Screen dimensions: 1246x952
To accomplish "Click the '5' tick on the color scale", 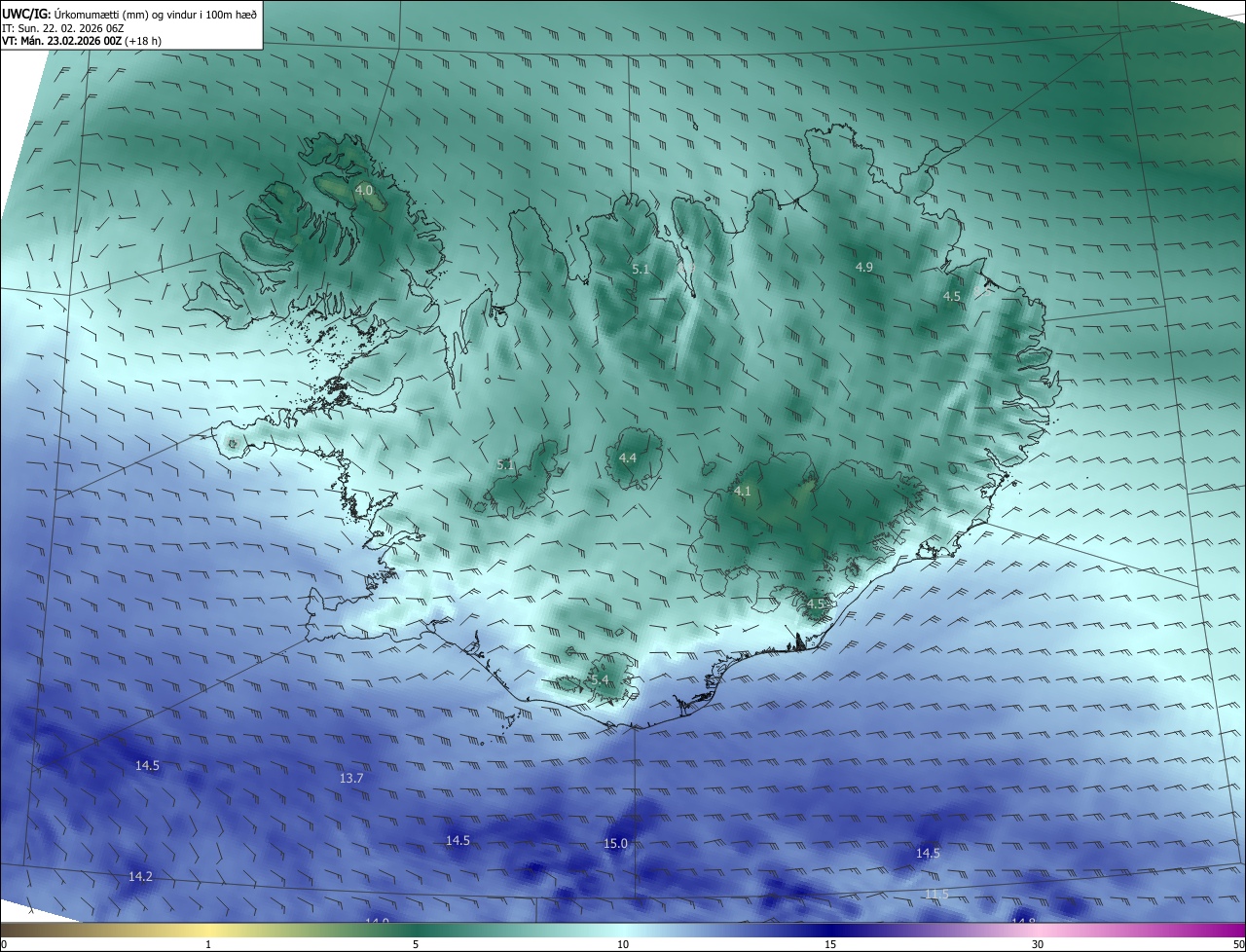I will (416, 944).
